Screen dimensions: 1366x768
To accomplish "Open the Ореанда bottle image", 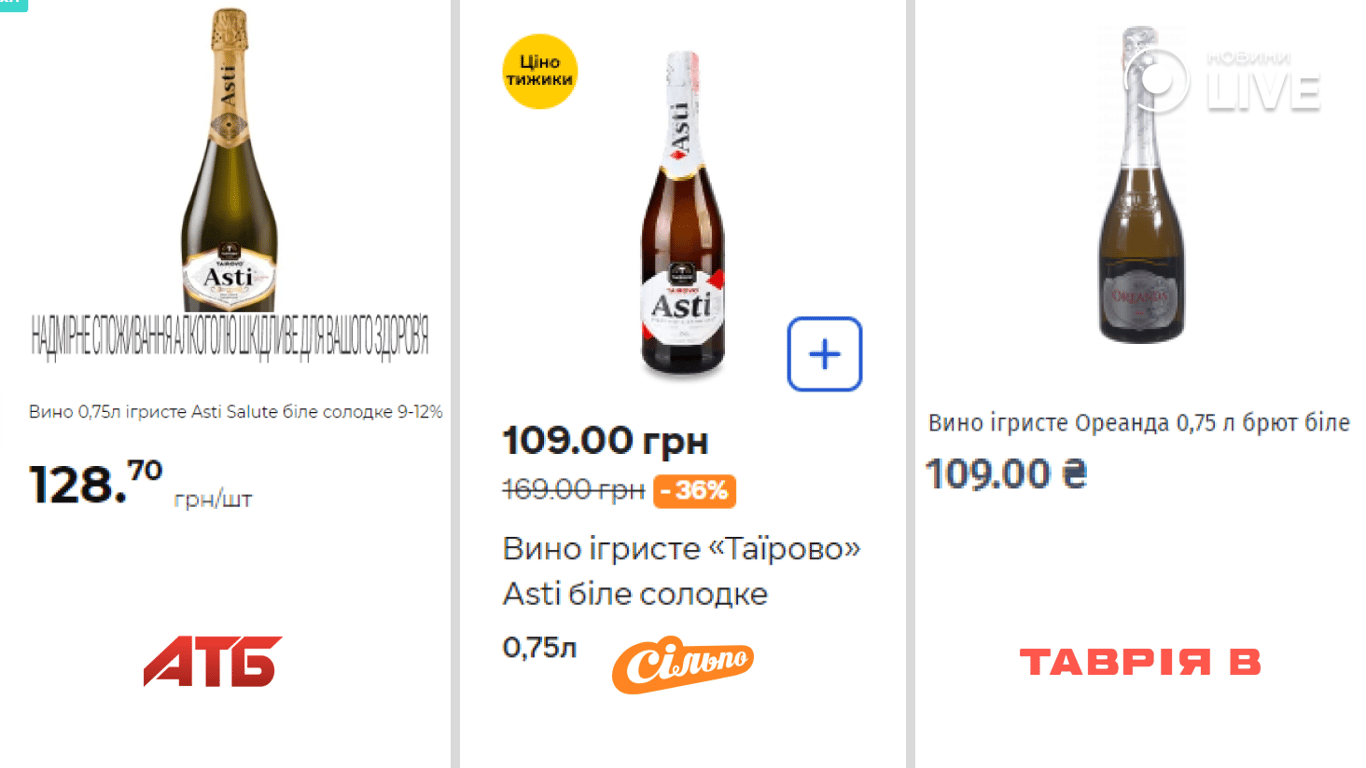I will 1141,185.
